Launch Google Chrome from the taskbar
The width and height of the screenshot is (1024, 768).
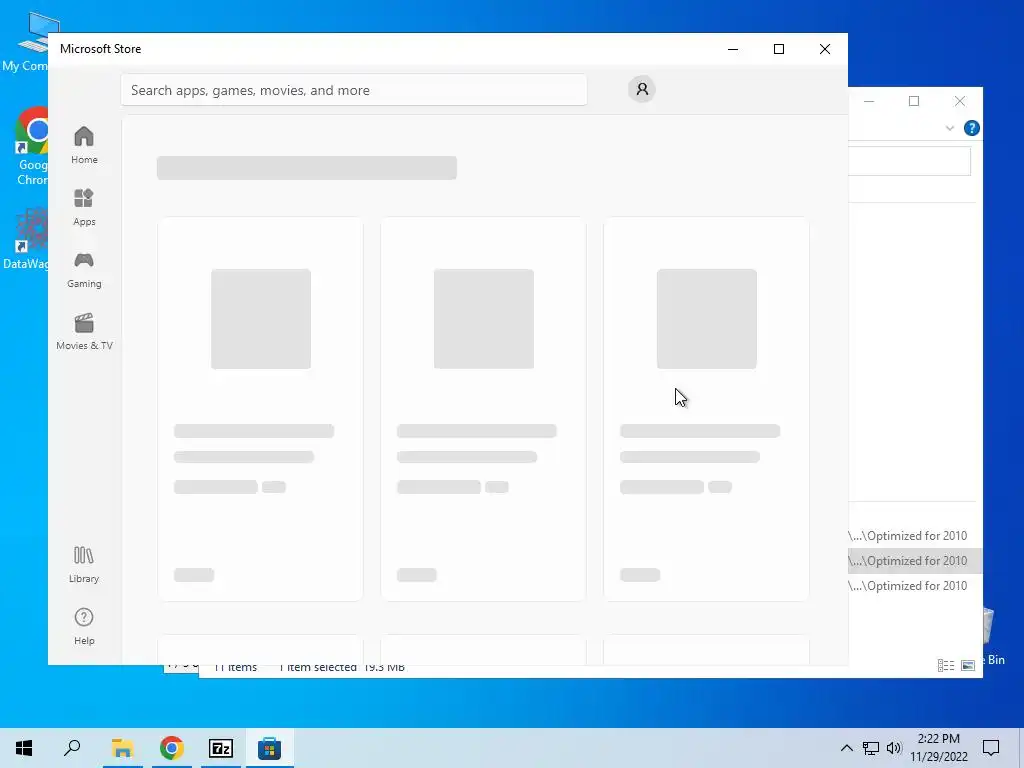[171, 748]
